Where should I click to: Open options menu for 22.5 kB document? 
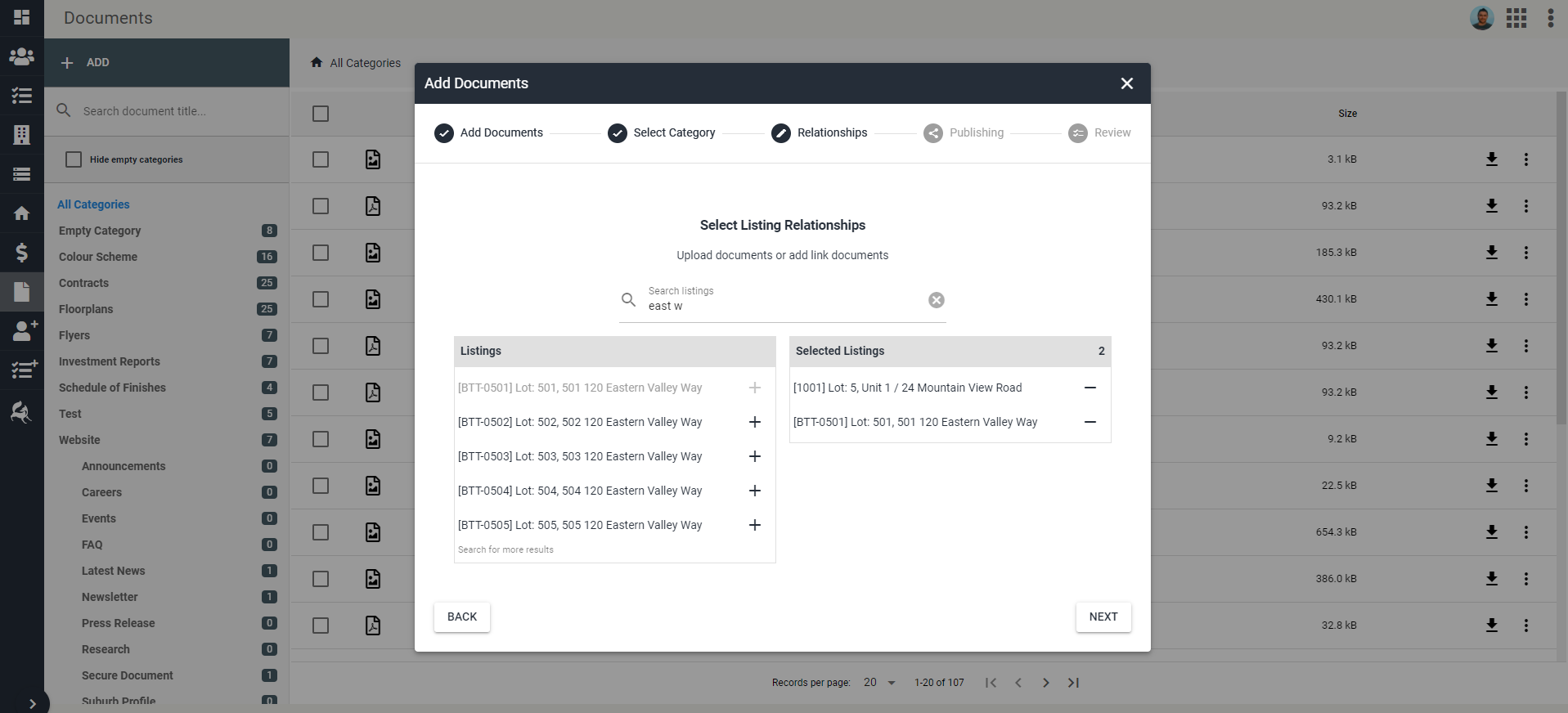1526,486
